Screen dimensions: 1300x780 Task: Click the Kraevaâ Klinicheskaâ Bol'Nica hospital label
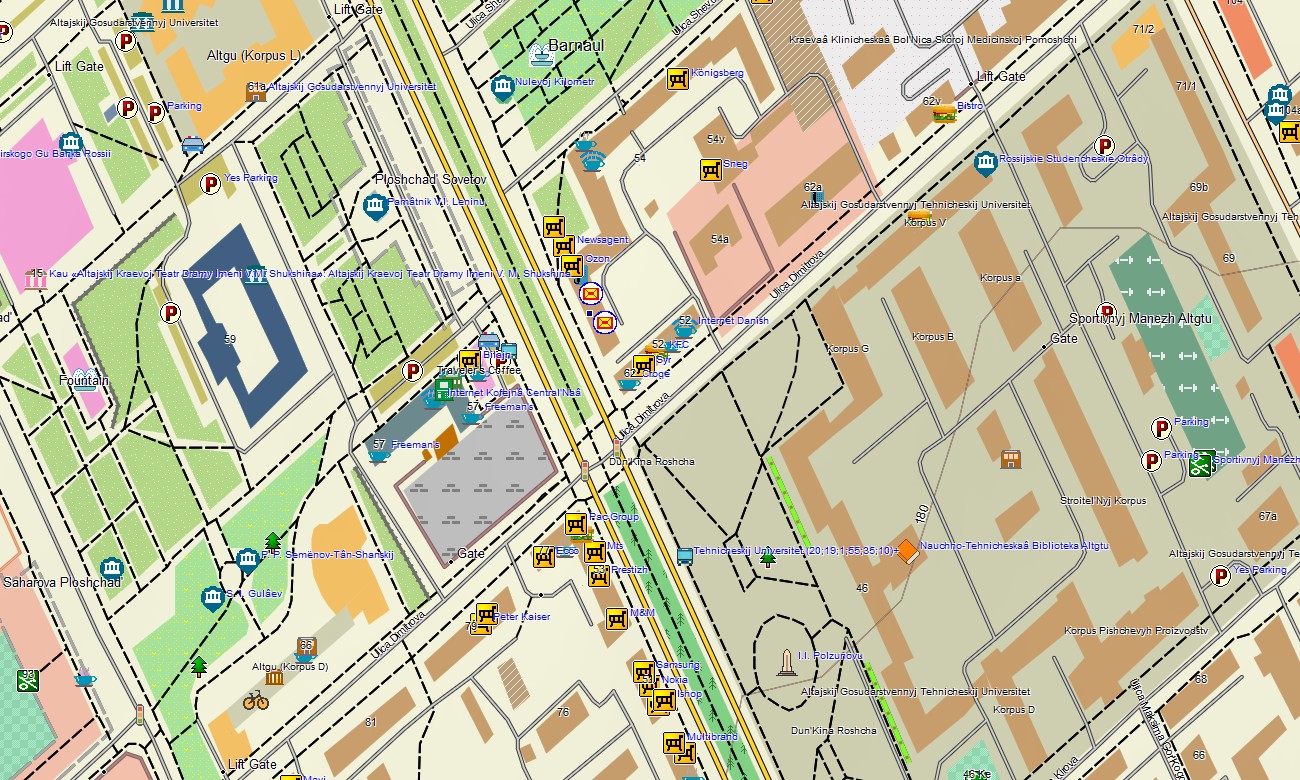[x=932, y=39]
